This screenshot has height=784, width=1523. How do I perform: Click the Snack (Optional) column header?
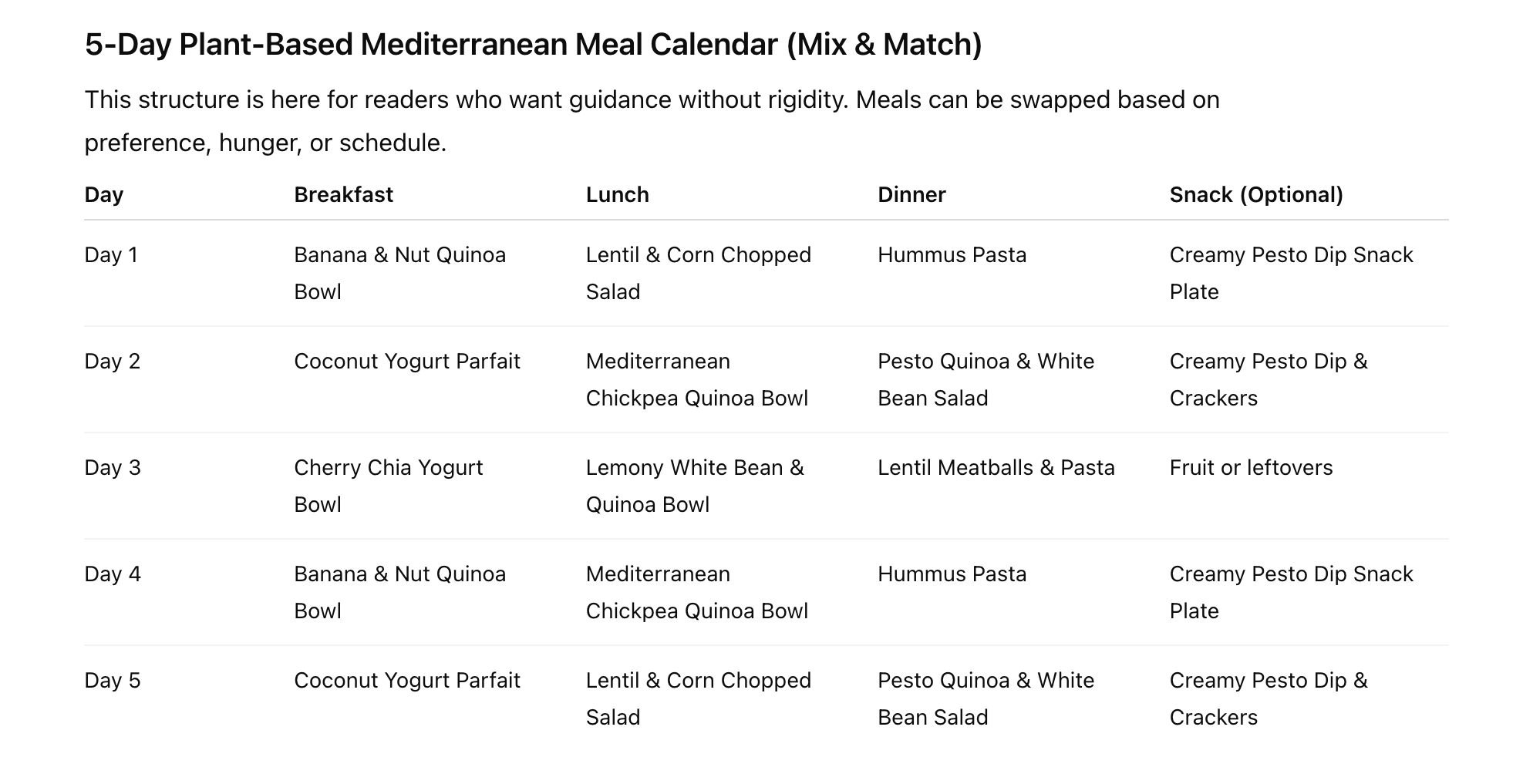pyautogui.click(x=1256, y=194)
